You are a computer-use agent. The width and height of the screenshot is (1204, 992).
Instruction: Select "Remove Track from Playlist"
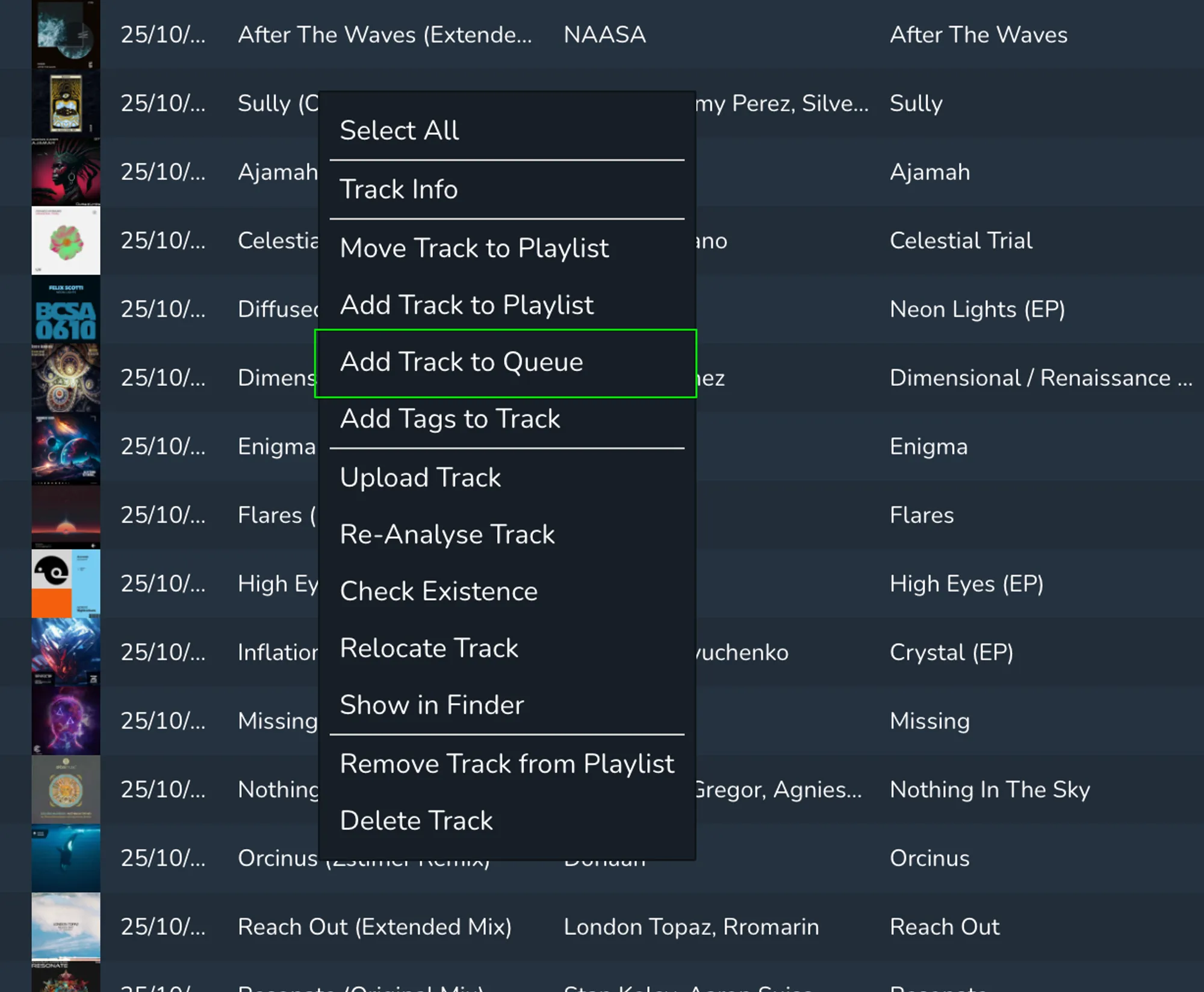coord(507,763)
